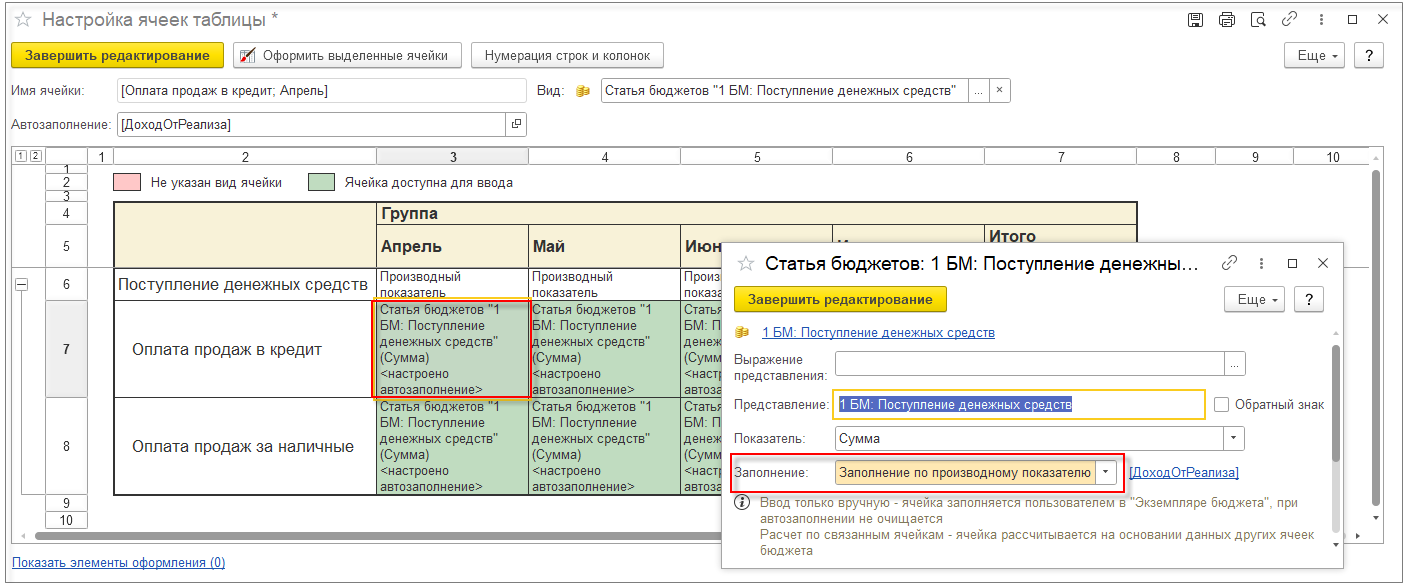This screenshot has width=1403, height=583.
Task: Expand the Показатель dropdown list
Action: pos(1234,438)
